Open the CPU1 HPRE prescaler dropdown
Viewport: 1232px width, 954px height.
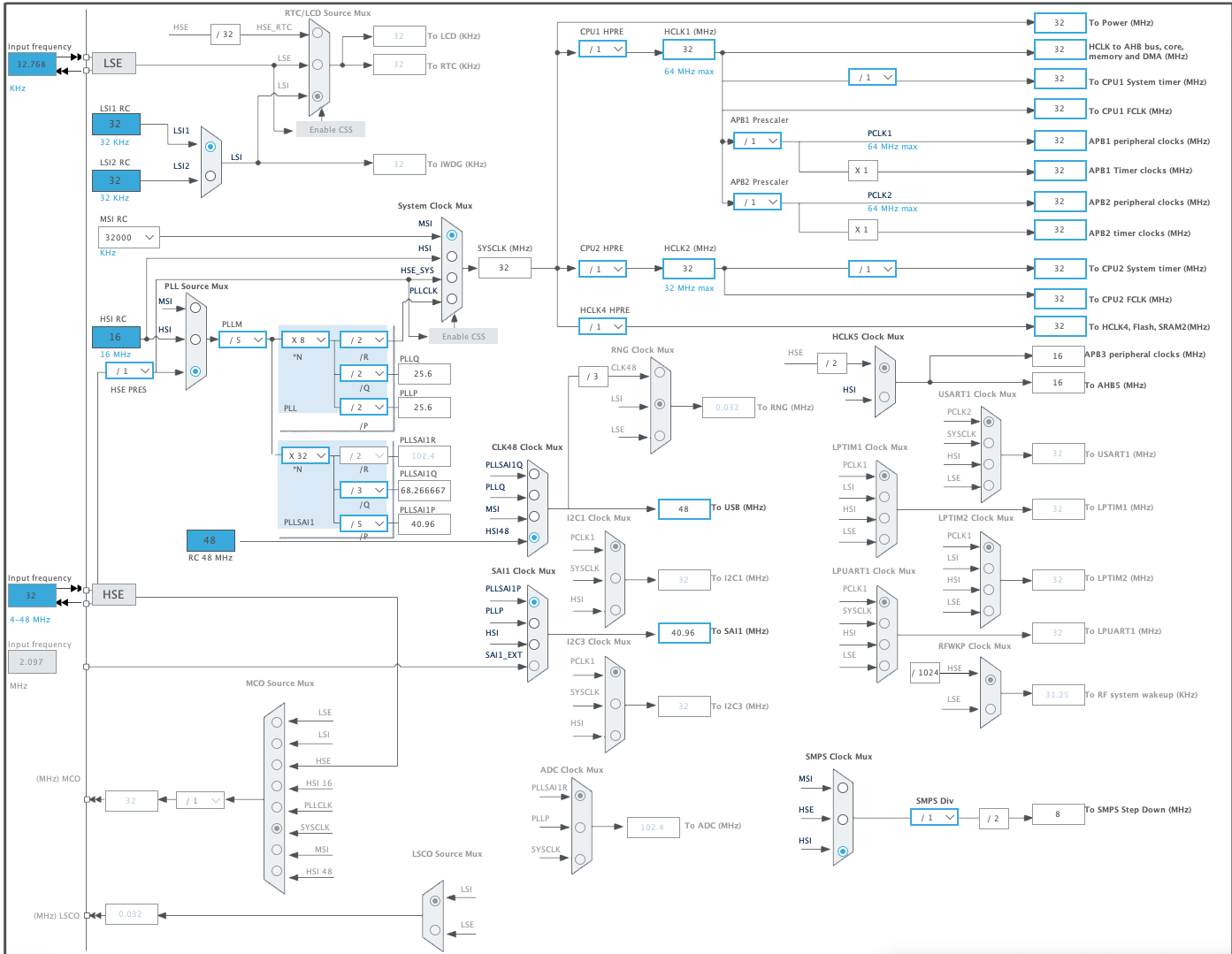click(602, 50)
